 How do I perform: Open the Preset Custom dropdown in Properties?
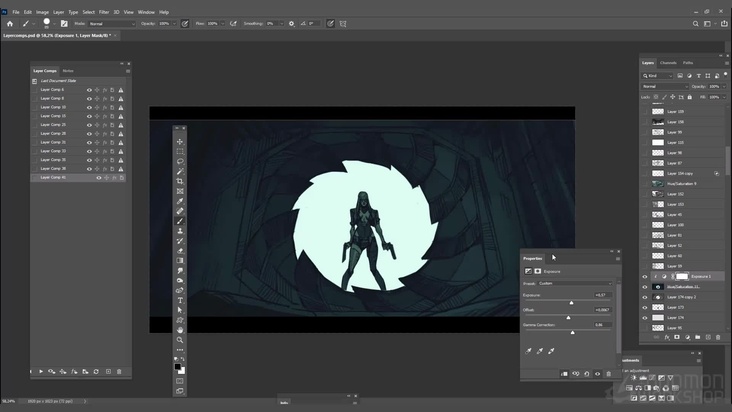pyautogui.click(x=575, y=283)
